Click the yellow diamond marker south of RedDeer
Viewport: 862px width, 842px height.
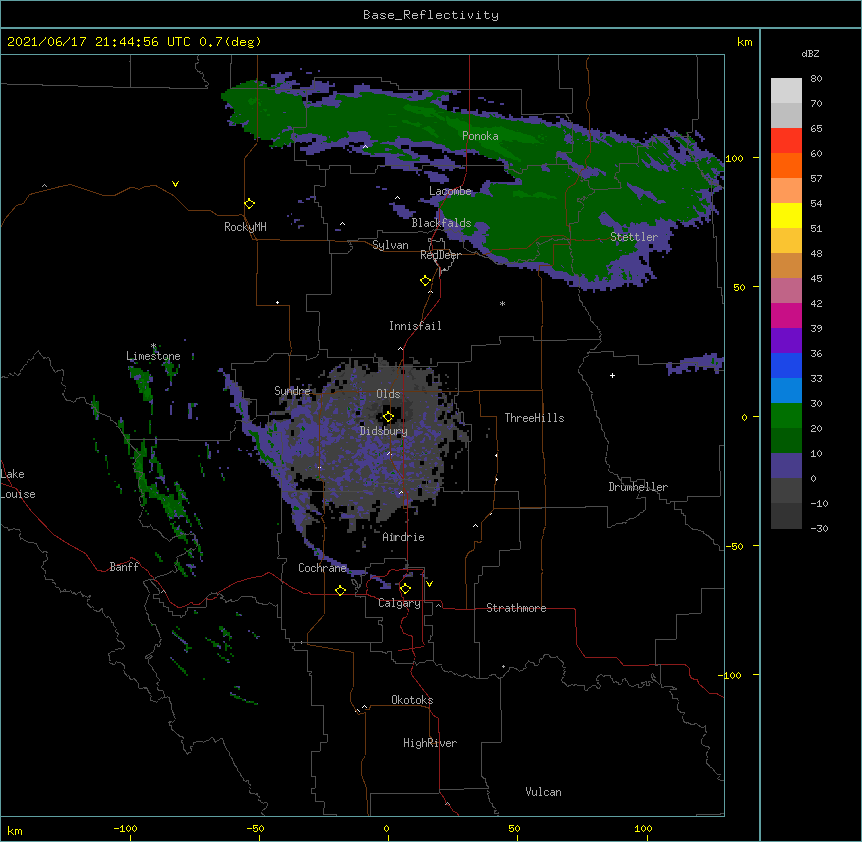(426, 281)
